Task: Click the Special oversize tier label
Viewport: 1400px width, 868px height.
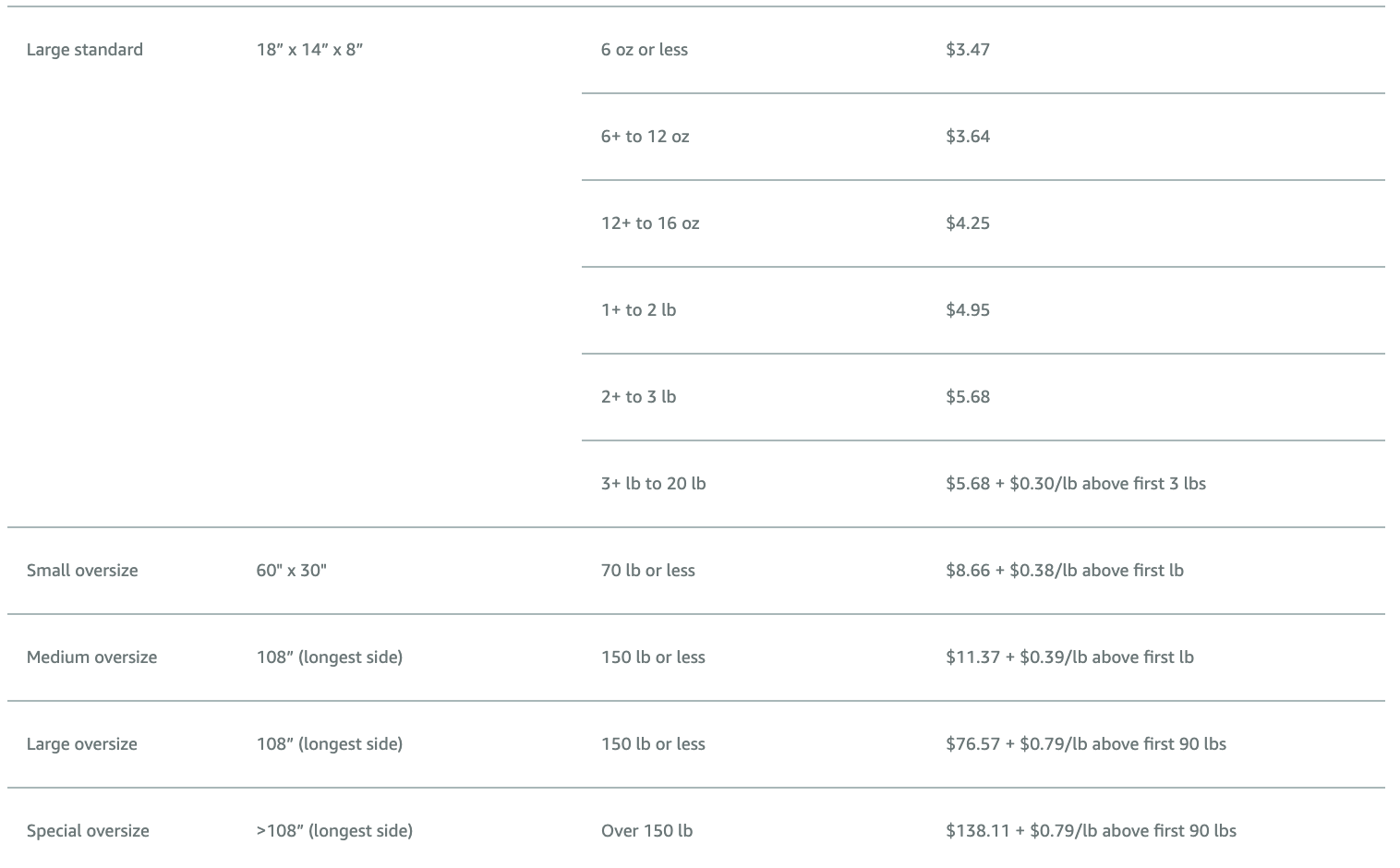Action: [88, 831]
